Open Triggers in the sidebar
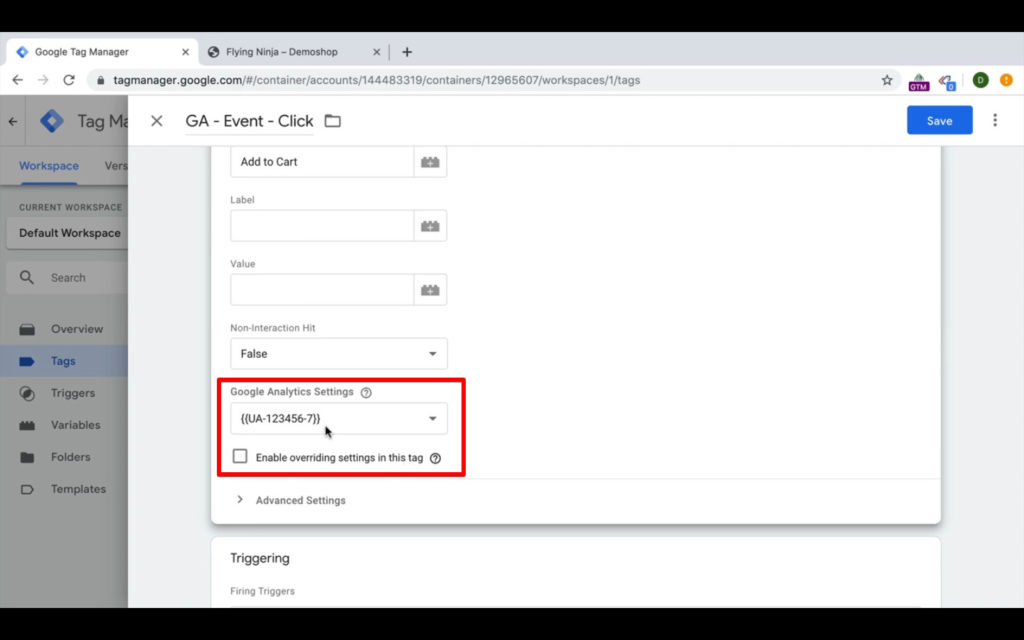1024x640 pixels. pyautogui.click(x=64, y=393)
